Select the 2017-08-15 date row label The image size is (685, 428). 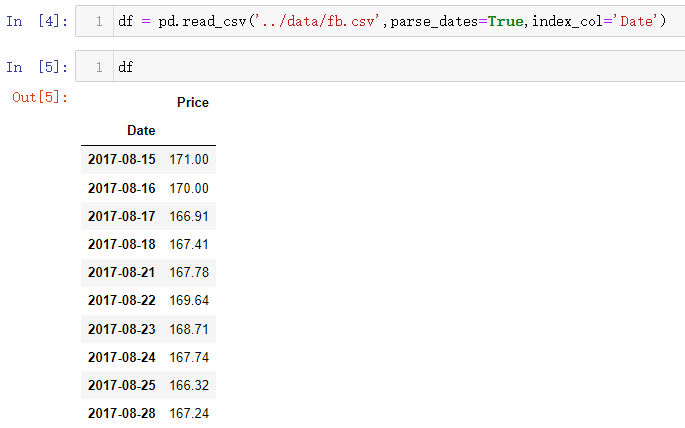coord(121,159)
